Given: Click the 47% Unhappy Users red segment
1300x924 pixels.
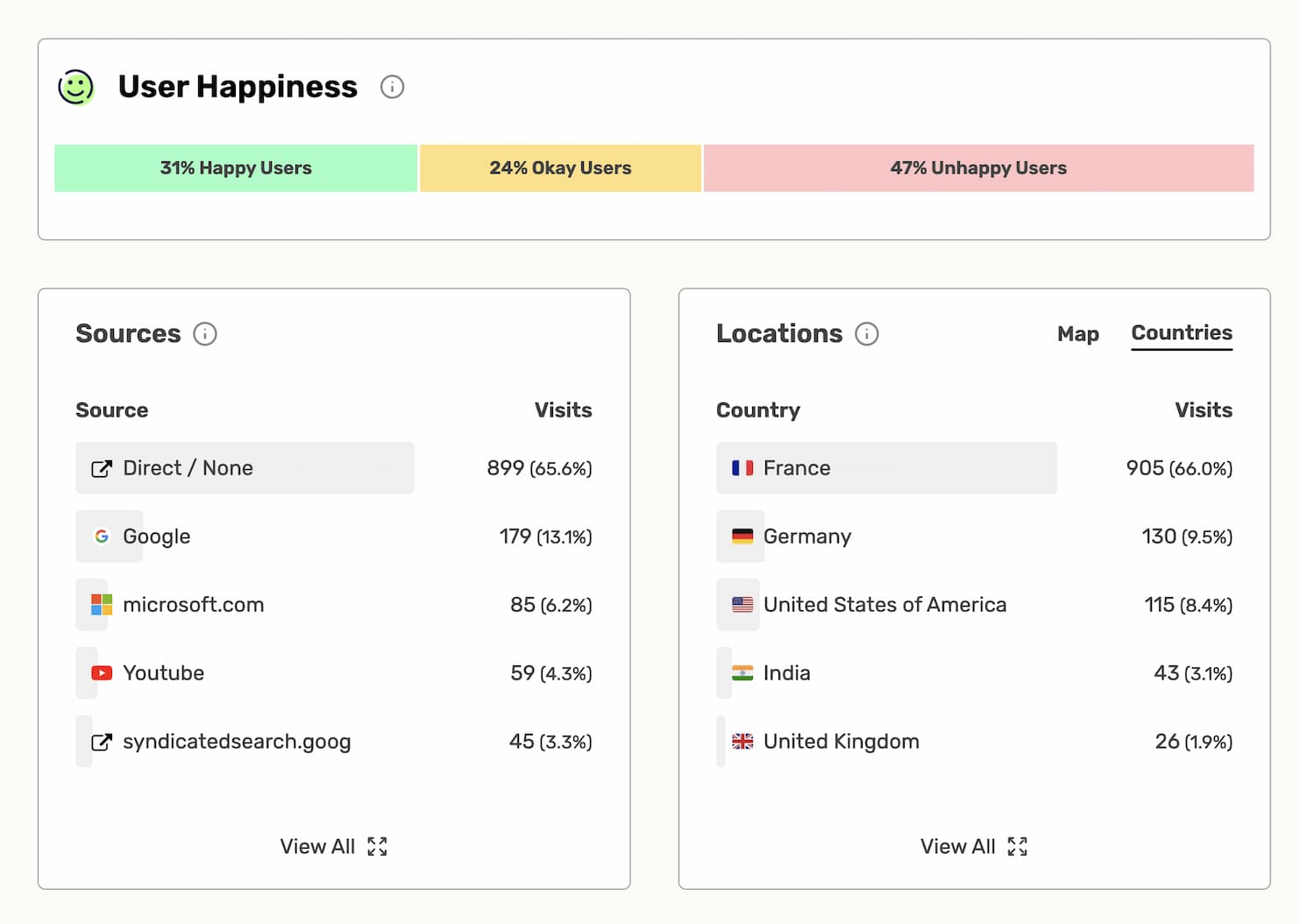Looking at the screenshot, I should (978, 168).
